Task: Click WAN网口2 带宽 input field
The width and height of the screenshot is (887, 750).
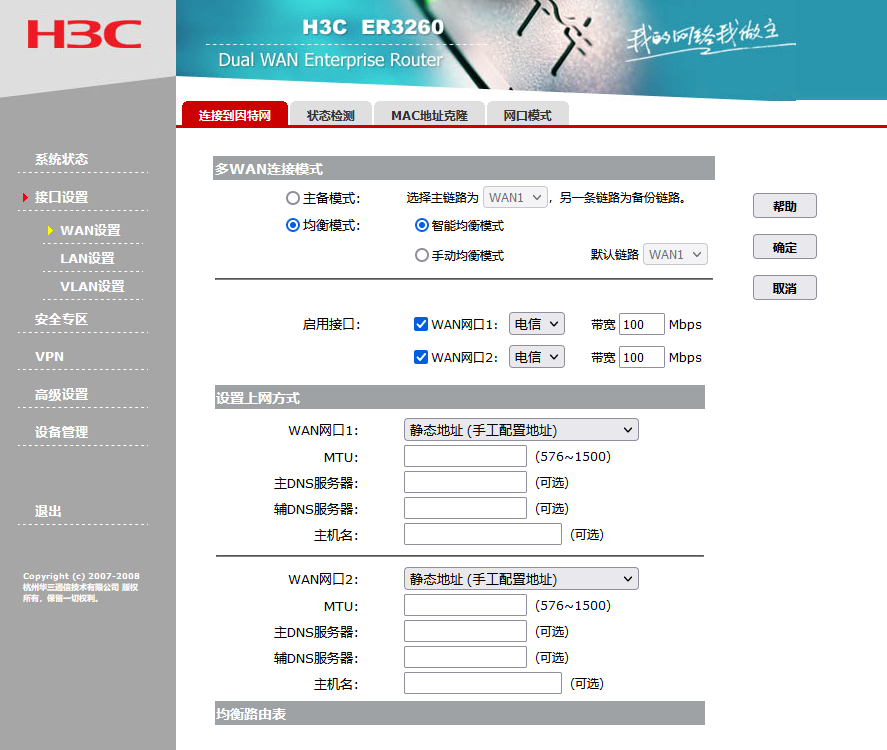Action: (x=641, y=357)
